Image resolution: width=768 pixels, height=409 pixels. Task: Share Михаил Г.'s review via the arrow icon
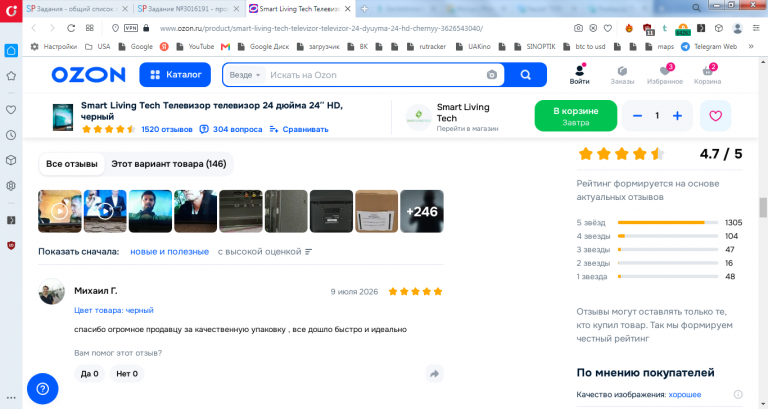(434, 374)
